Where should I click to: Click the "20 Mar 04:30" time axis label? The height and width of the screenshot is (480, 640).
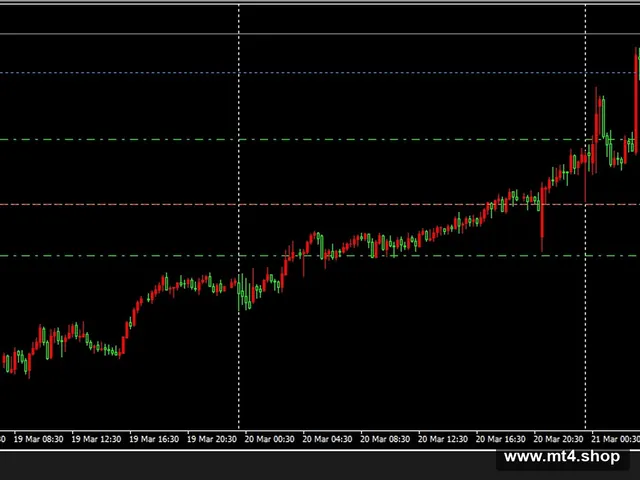[x=327, y=439]
